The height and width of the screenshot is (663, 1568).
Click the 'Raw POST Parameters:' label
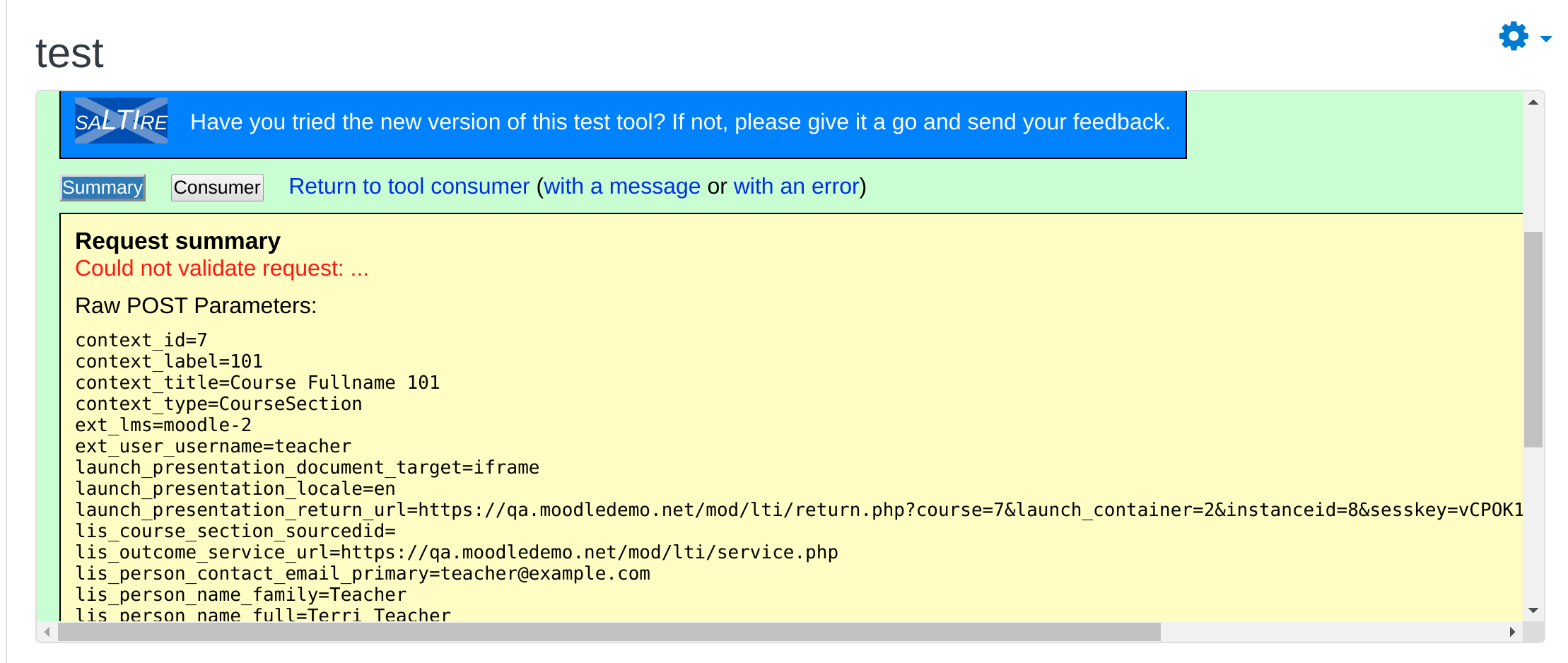[196, 305]
